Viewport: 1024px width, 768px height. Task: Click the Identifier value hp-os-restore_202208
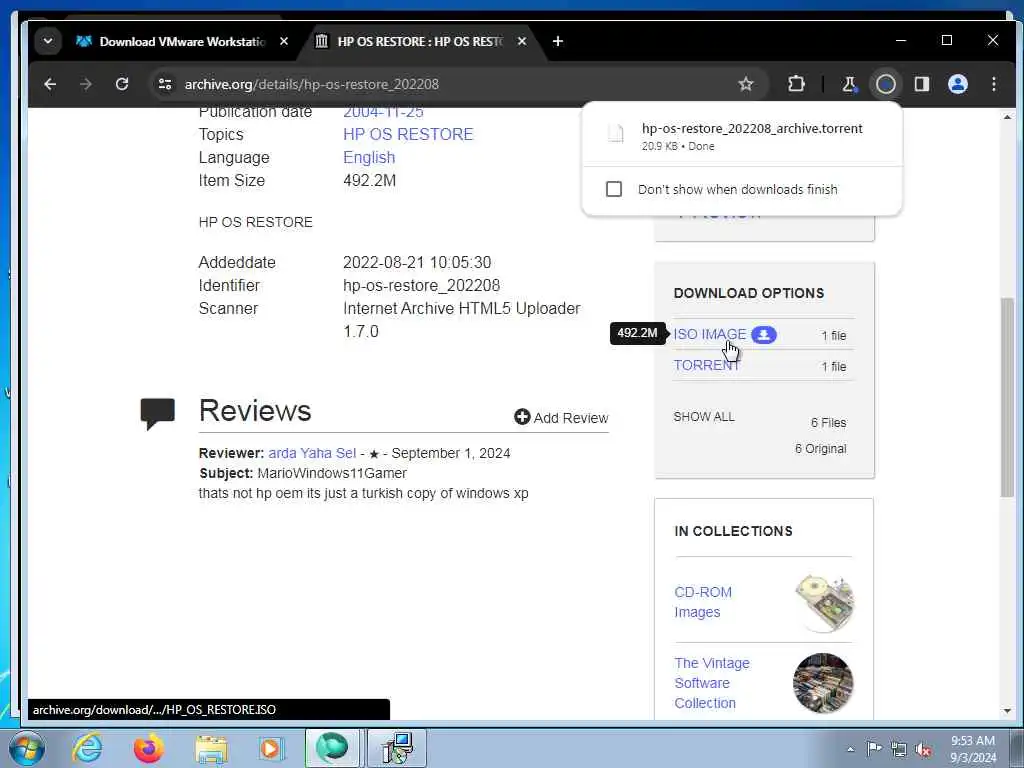pos(421,285)
